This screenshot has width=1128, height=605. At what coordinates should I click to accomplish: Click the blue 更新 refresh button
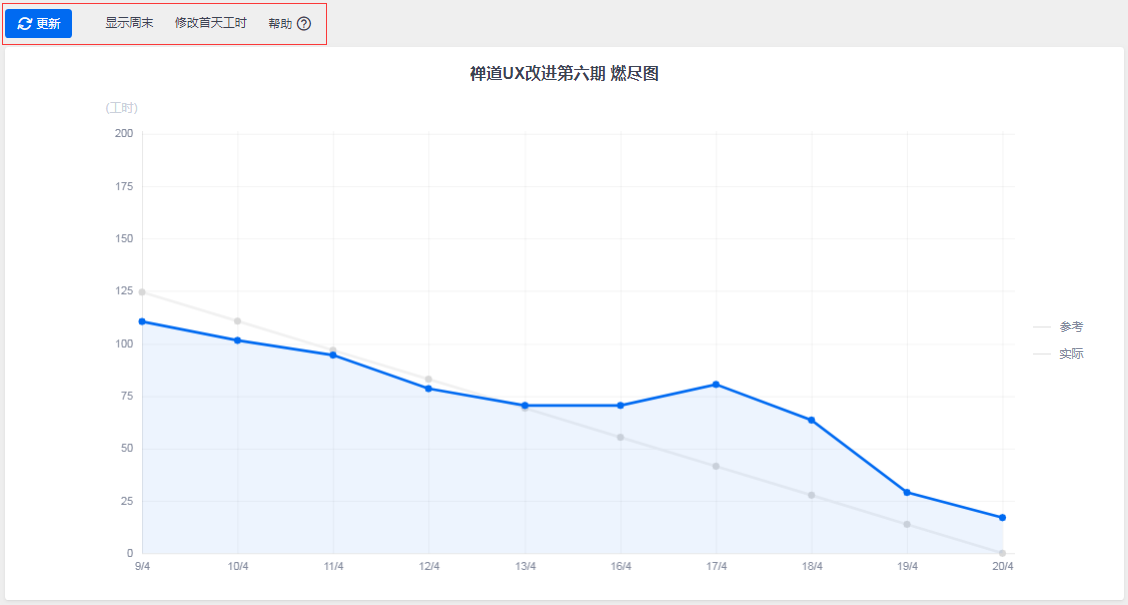click(x=38, y=24)
